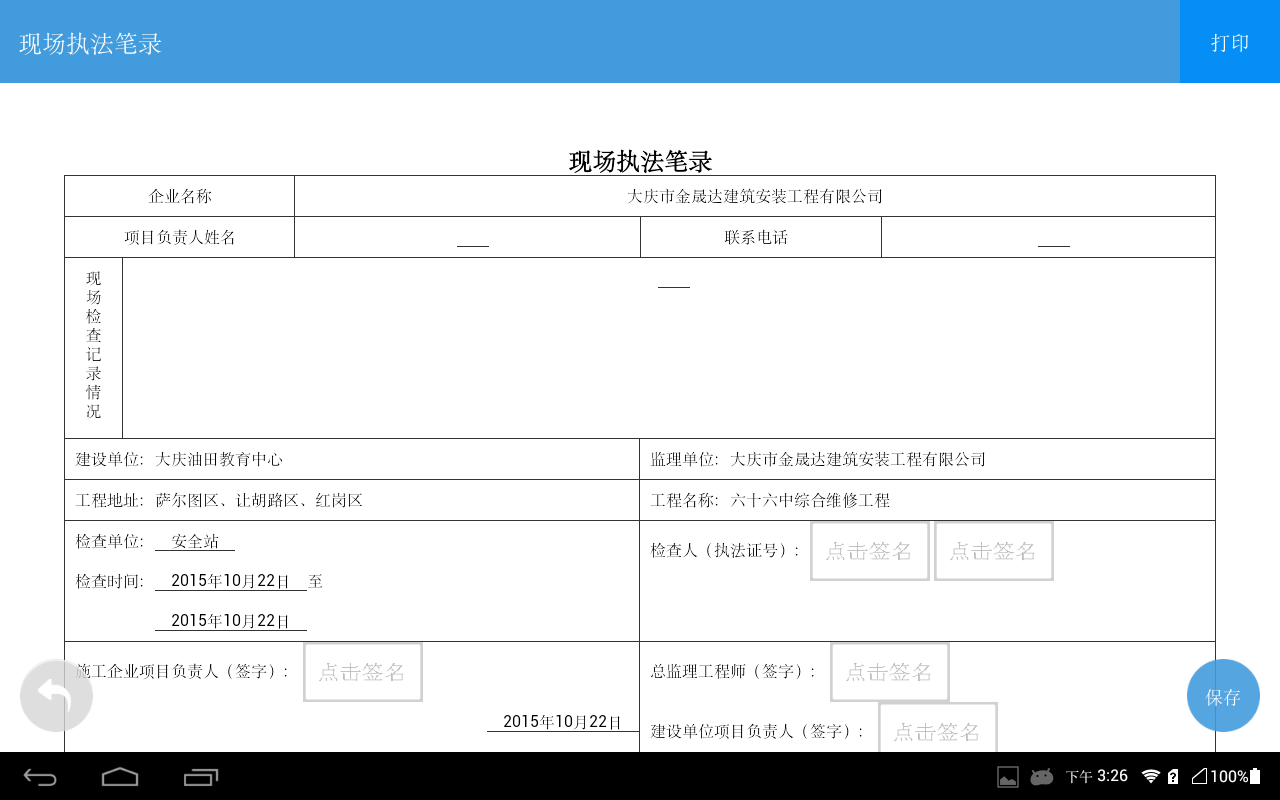Edit the 检查单位 field showing 安全站
This screenshot has width=1280, height=800.
195,542
